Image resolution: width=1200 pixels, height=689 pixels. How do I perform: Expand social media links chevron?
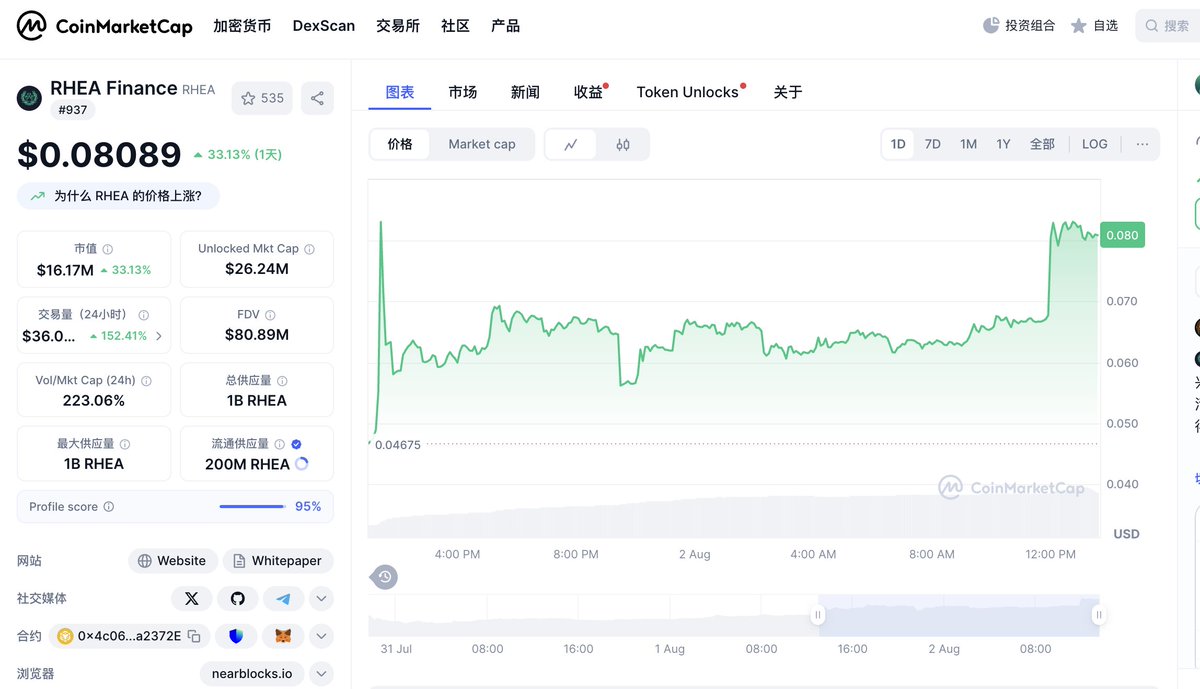click(321, 599)
